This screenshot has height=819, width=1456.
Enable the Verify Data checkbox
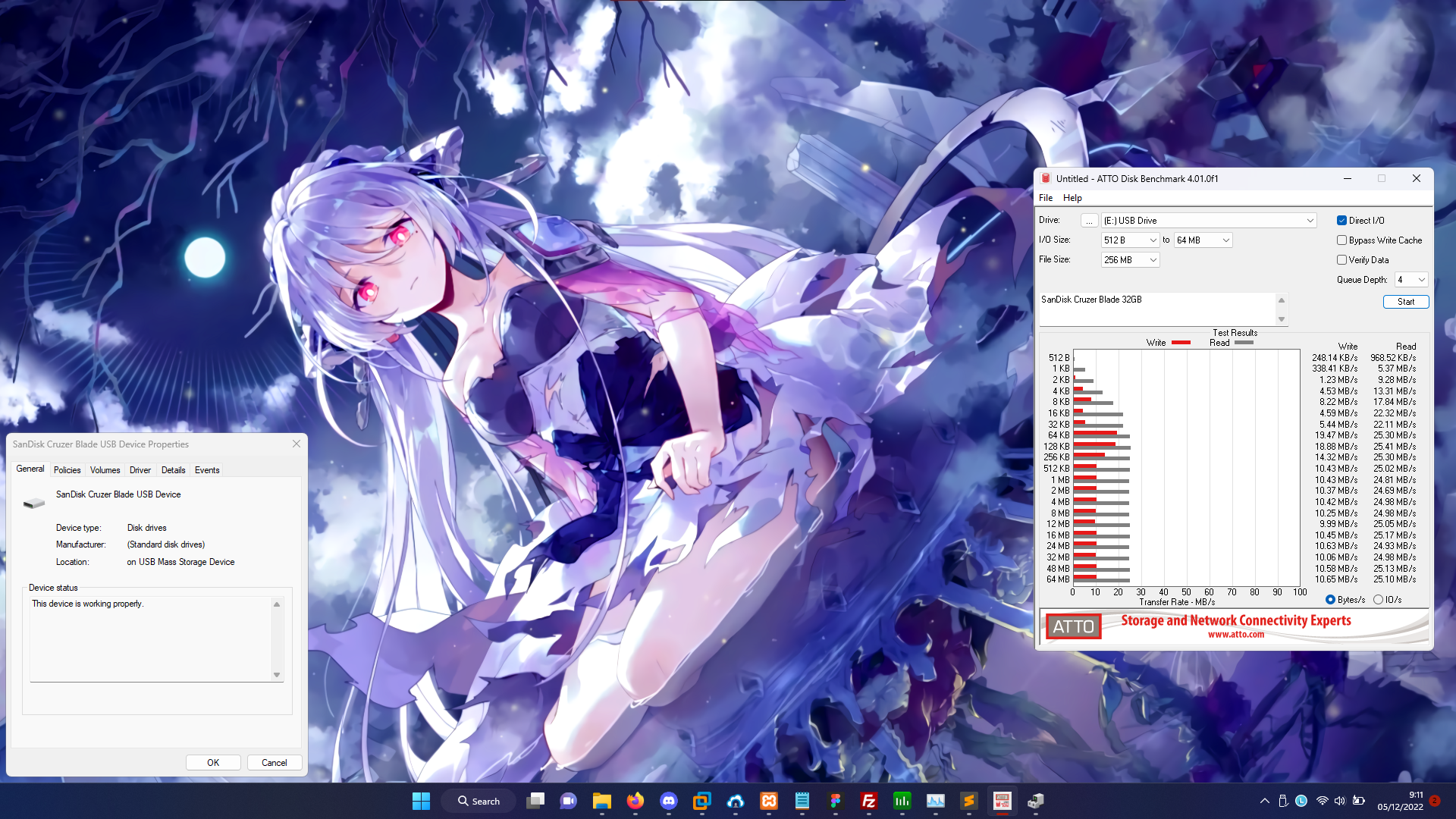(x=1341, y=260)
